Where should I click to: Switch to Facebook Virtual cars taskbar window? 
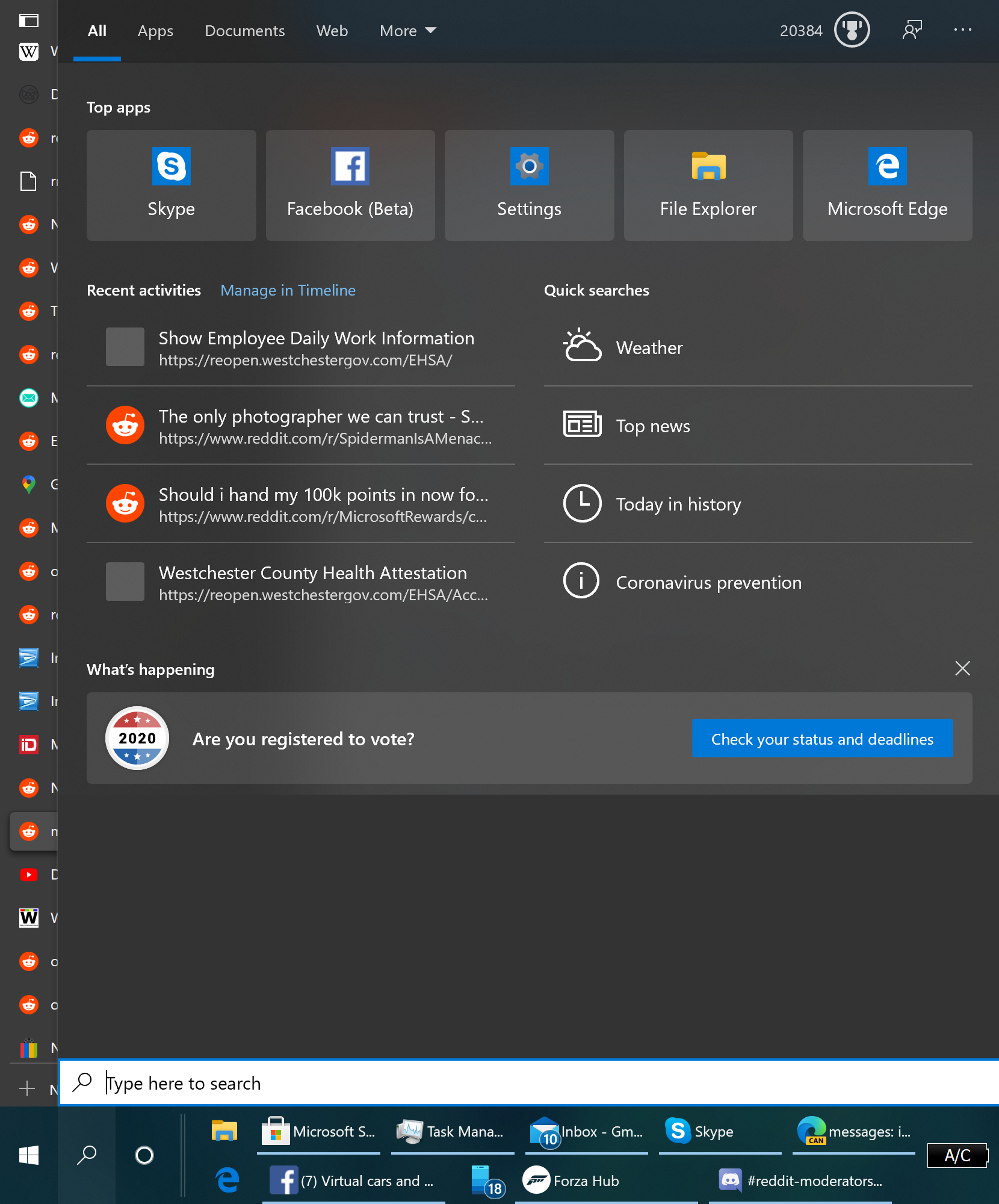tap(354, 1181)
